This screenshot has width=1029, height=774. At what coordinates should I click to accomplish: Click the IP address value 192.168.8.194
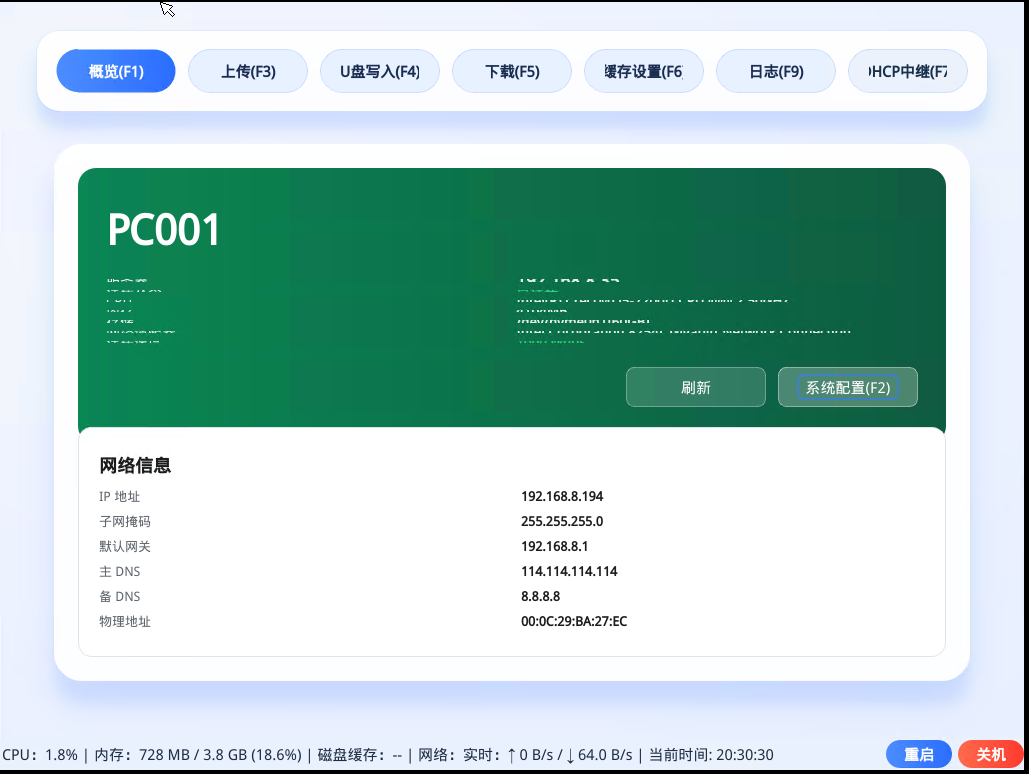click(x=562, y=496)
